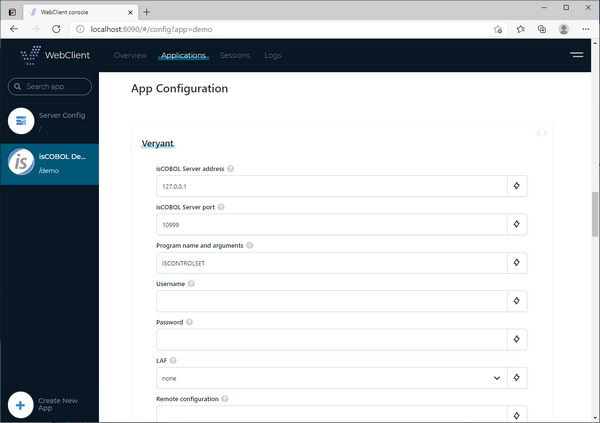The height and width of the screenshot is (423, 600).
Task: Click the help icon next to Program name and arguments
Action: click(249, 245)
